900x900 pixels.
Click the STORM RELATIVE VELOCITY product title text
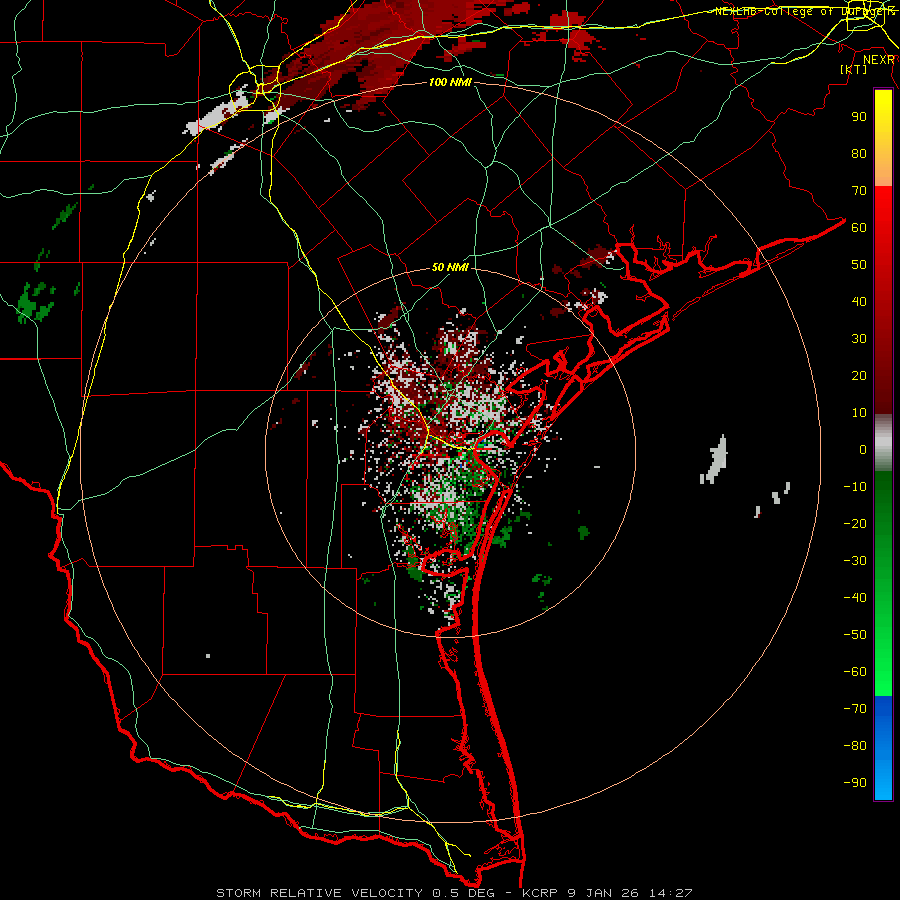[319, 893]
